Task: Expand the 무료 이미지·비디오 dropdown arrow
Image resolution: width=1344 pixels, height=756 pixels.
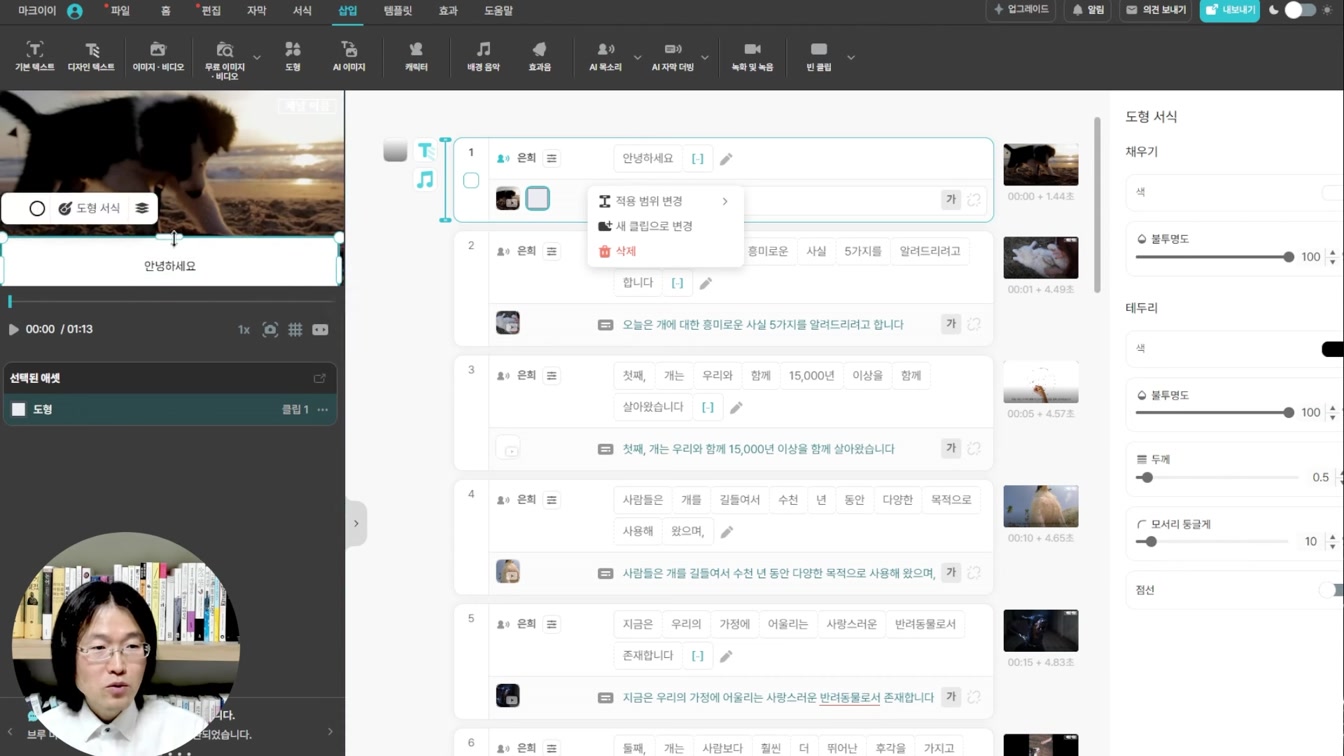Action: (257, 58)
